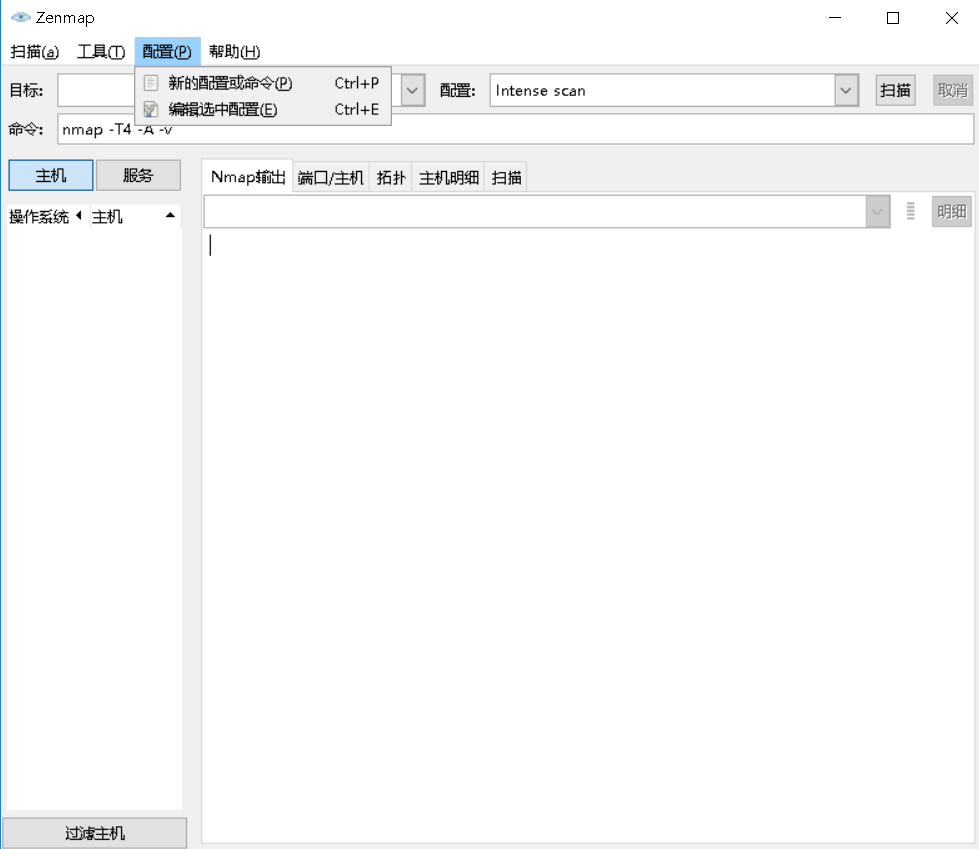Switch to the 端口/主机 tab

(330, 176)
